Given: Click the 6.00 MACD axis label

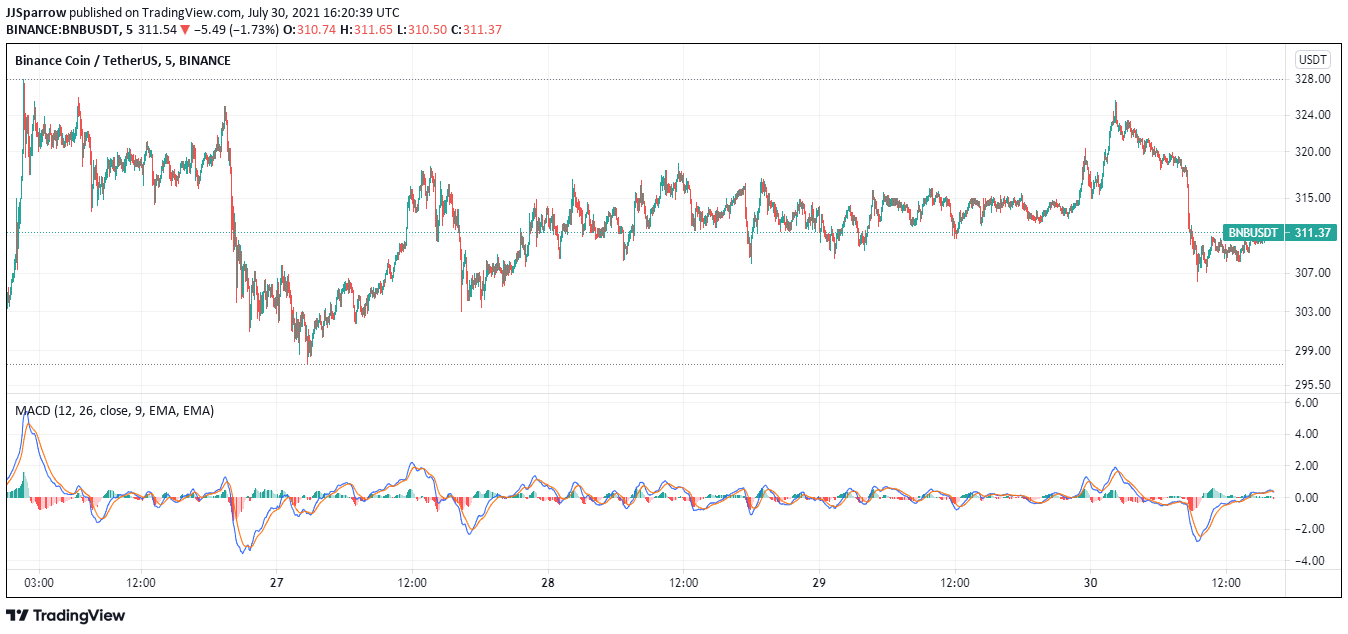Looking at the screenshot, I should 1307,403.
